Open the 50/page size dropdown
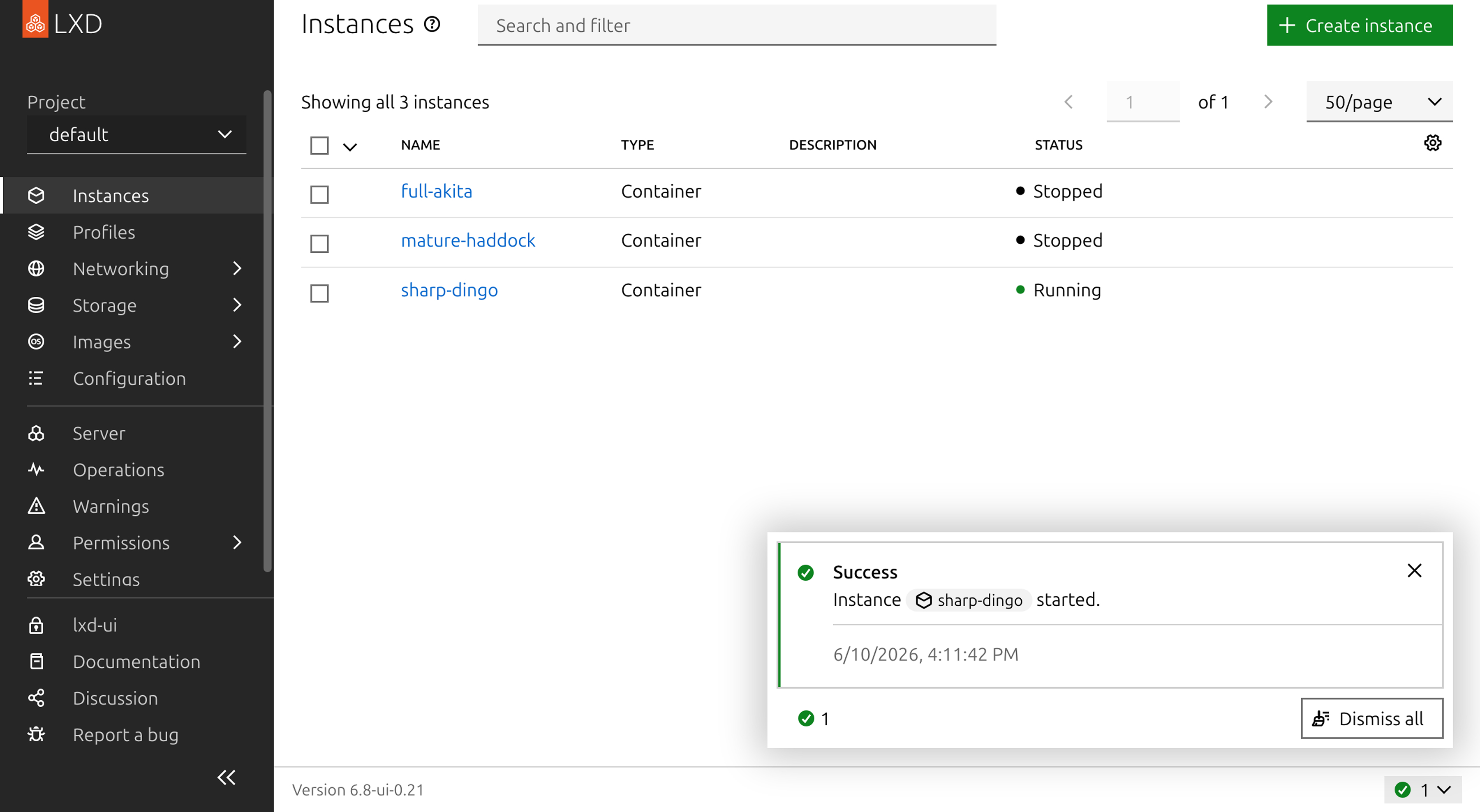Screen dimensions: 1480x812 pos(1379,102)
